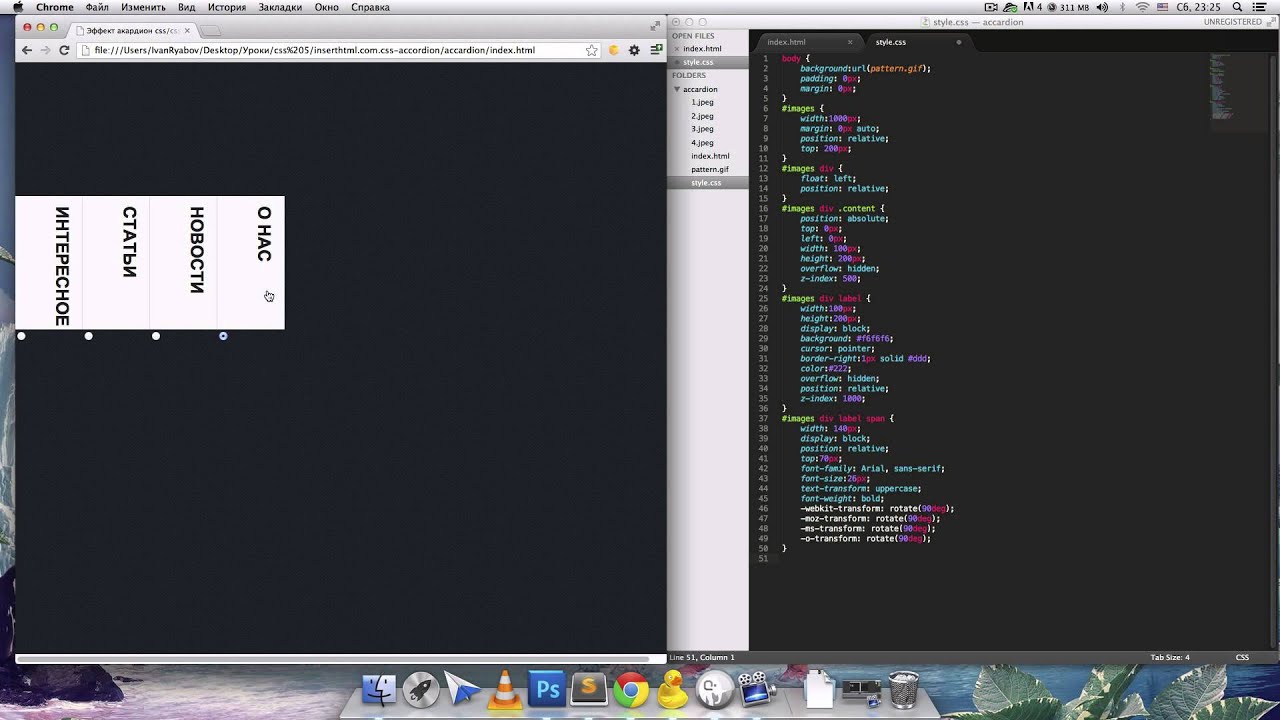Open pattern.gif in sidebar
1280x720 pixels.
710,169
